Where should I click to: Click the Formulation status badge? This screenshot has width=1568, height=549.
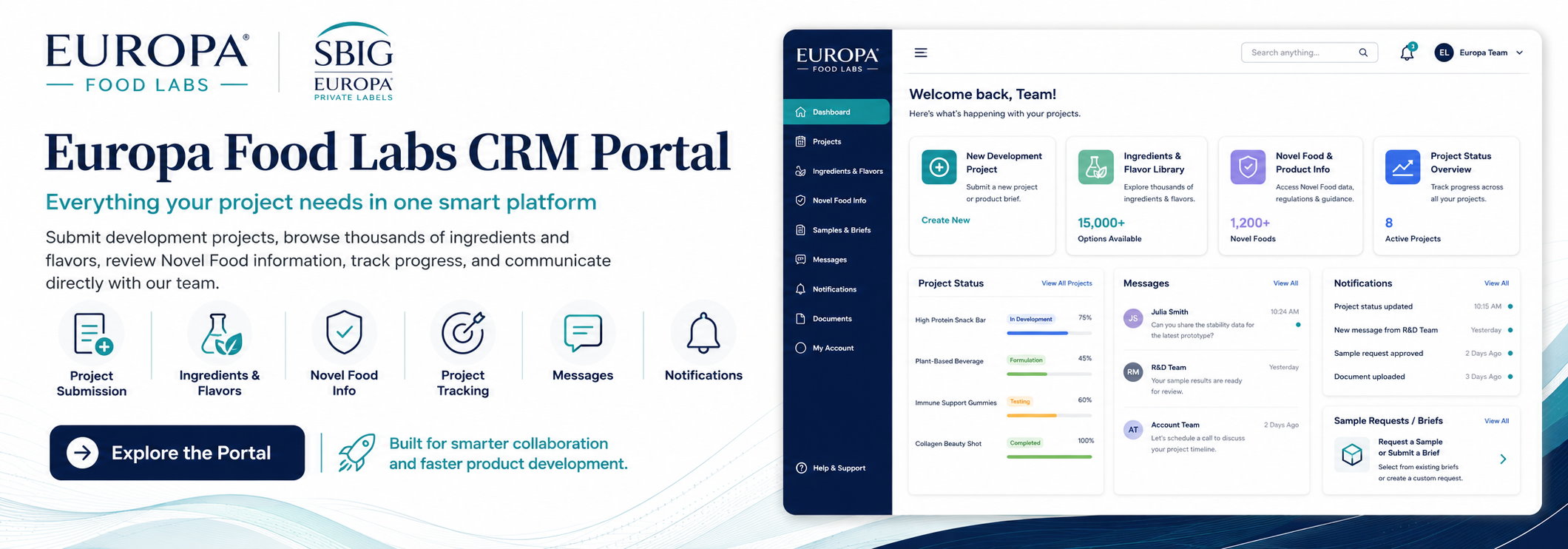(x=1026, y=360)
